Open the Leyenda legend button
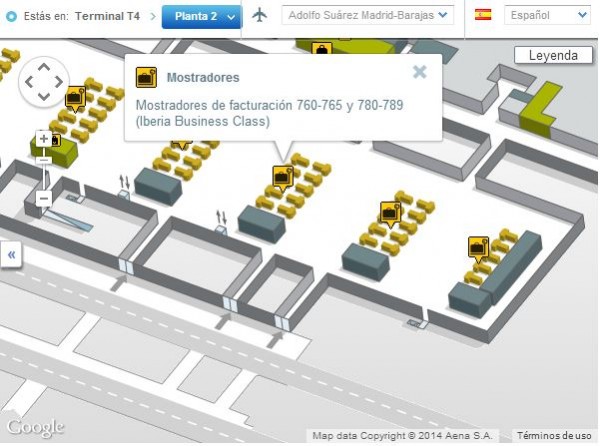 pyautogui.click(x=553, y=55)
